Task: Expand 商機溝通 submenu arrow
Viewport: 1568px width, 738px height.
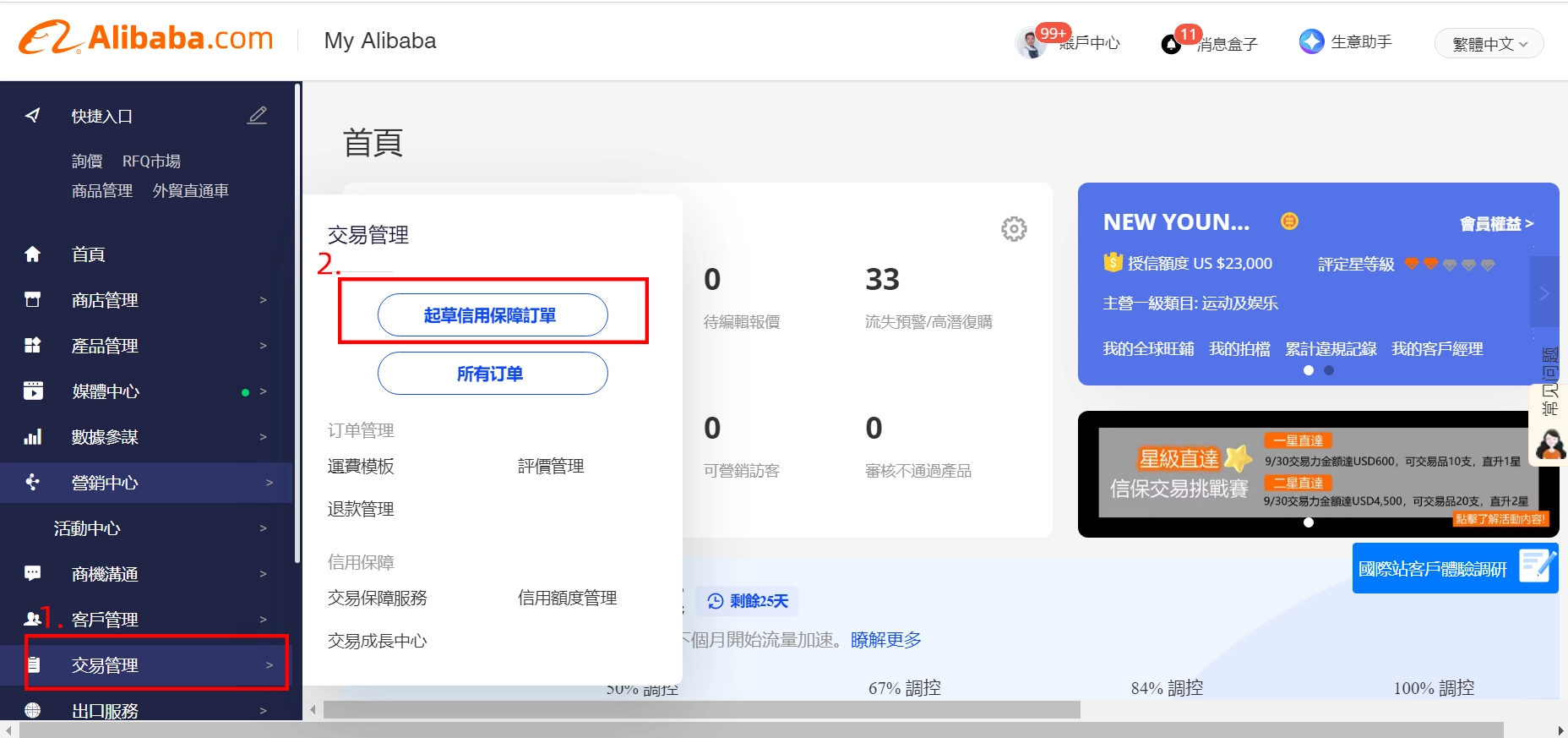Action: coord(263,573)
